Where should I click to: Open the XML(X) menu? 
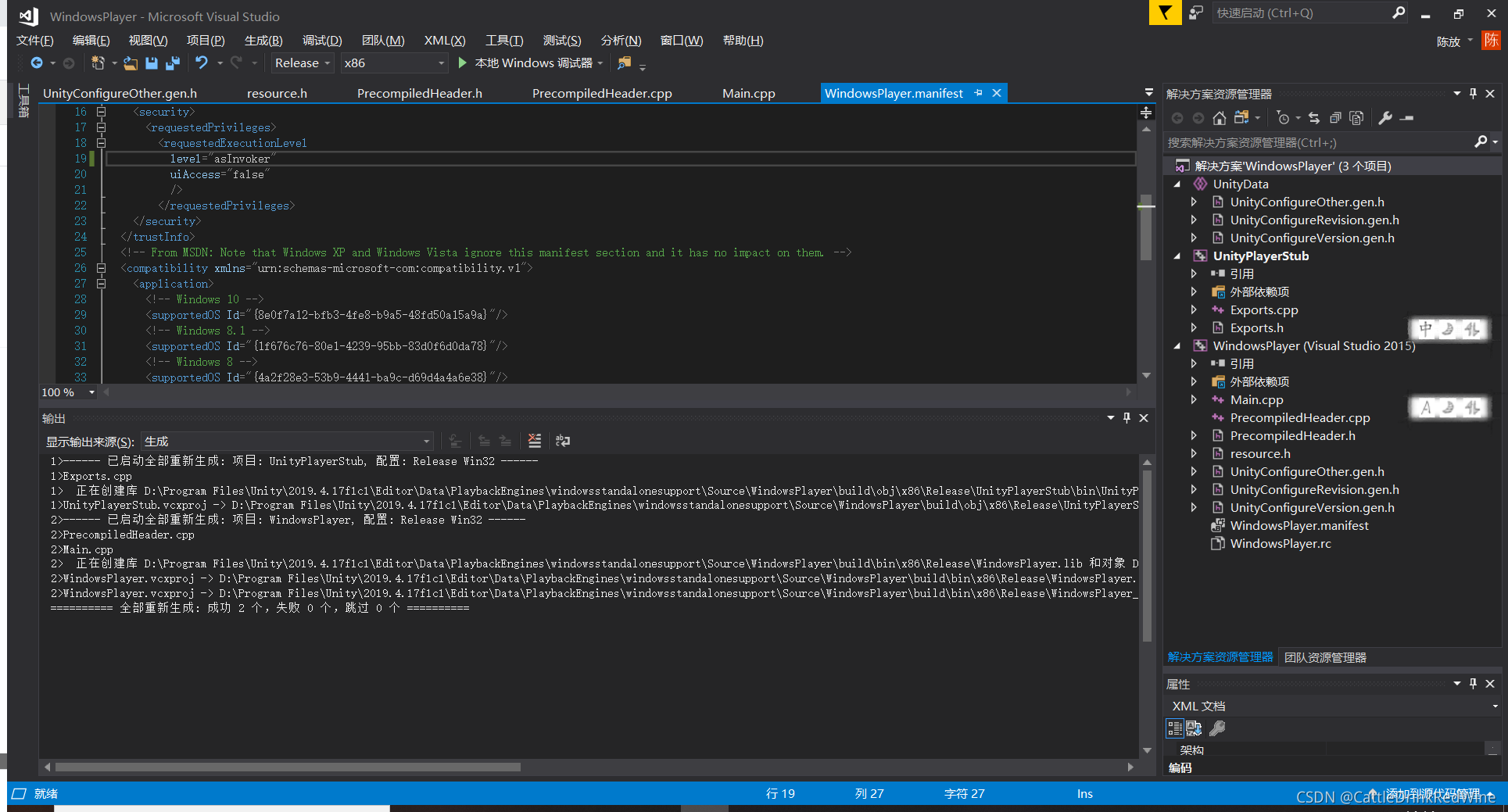click(x=444, y=41)
